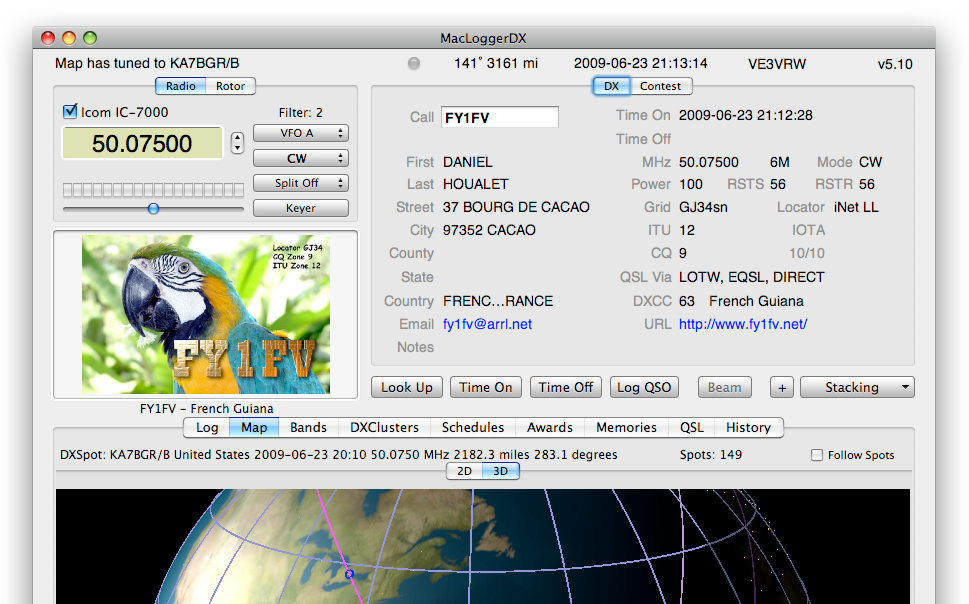This screenshot has width=969, height=604.
Task: Open the VFO A dropdown
Action: 300,133
